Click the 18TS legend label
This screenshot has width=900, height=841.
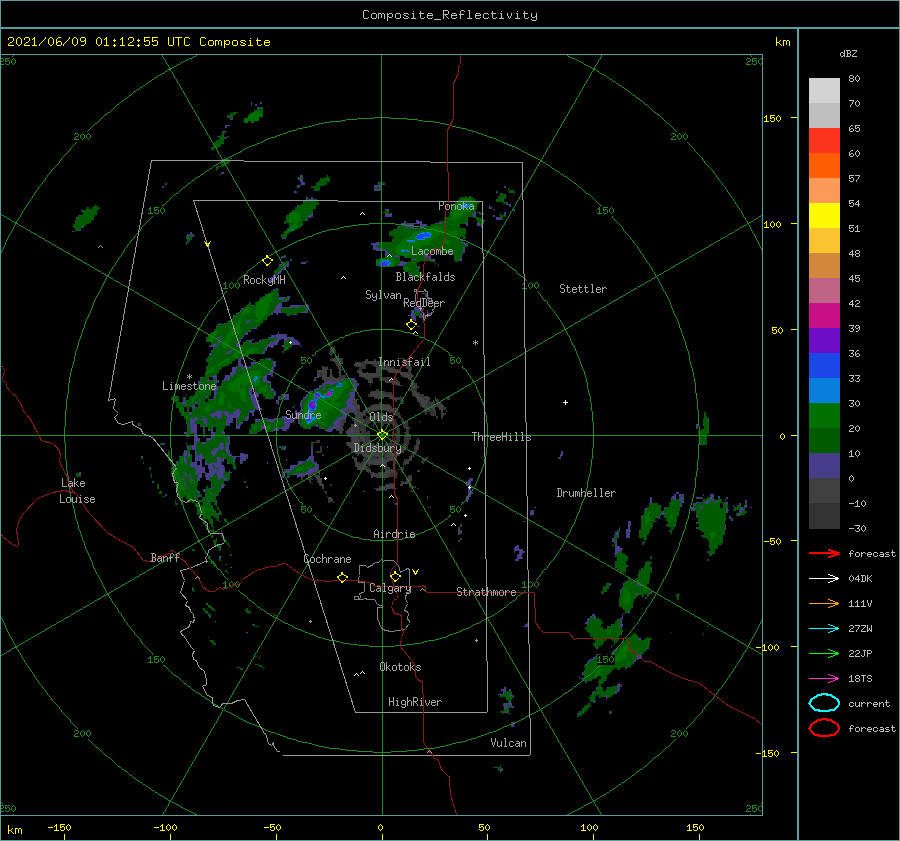(860, 679)
